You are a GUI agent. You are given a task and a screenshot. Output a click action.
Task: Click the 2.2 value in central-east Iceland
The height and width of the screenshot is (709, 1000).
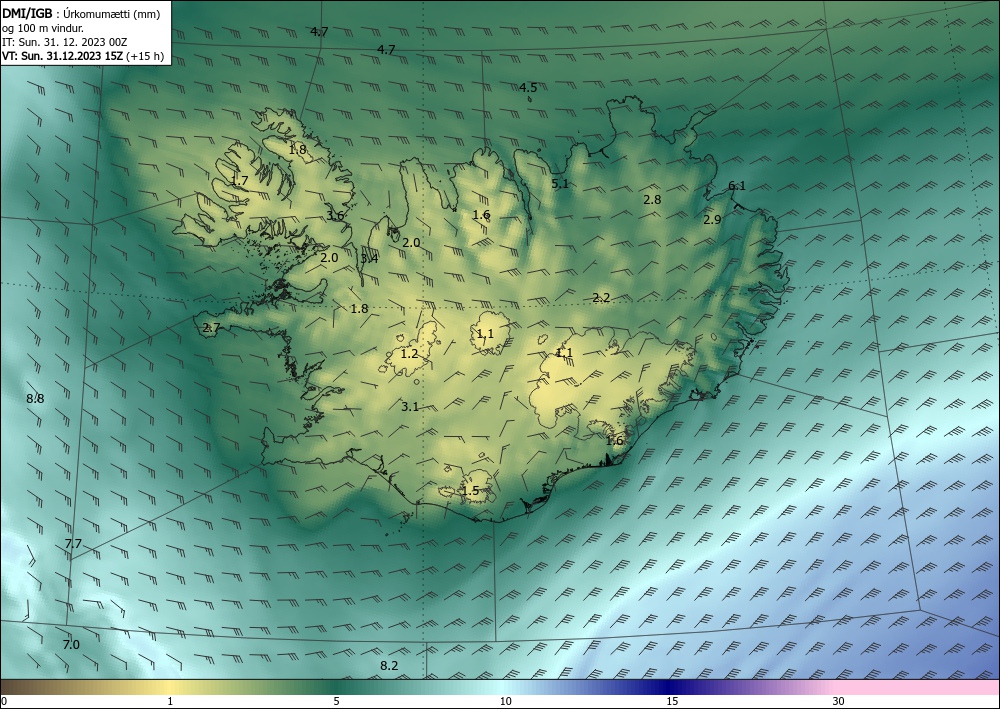601,298
